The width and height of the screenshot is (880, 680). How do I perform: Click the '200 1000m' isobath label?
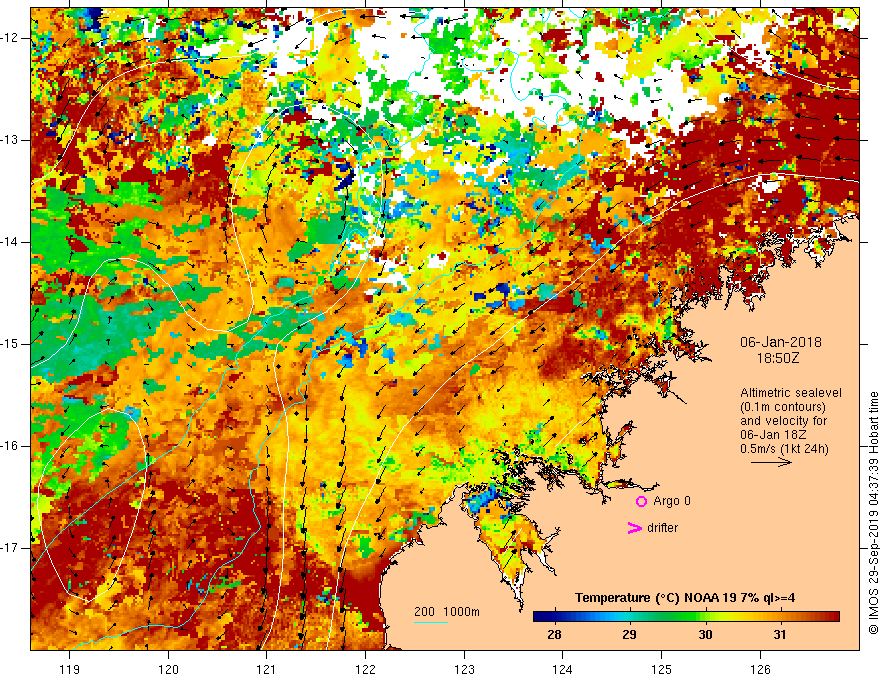(447, 612)
